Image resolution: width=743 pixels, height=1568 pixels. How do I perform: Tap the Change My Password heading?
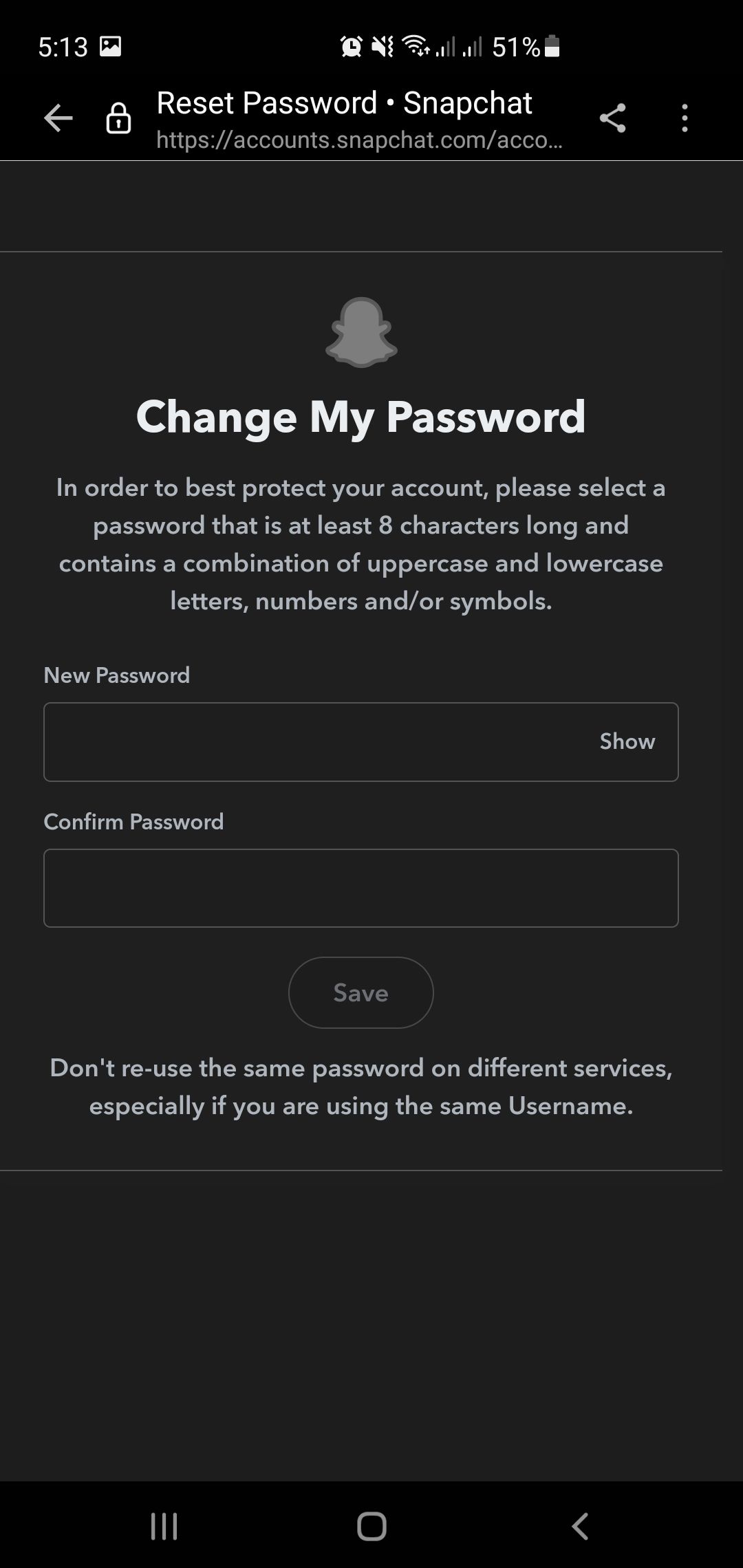[361, 417]
